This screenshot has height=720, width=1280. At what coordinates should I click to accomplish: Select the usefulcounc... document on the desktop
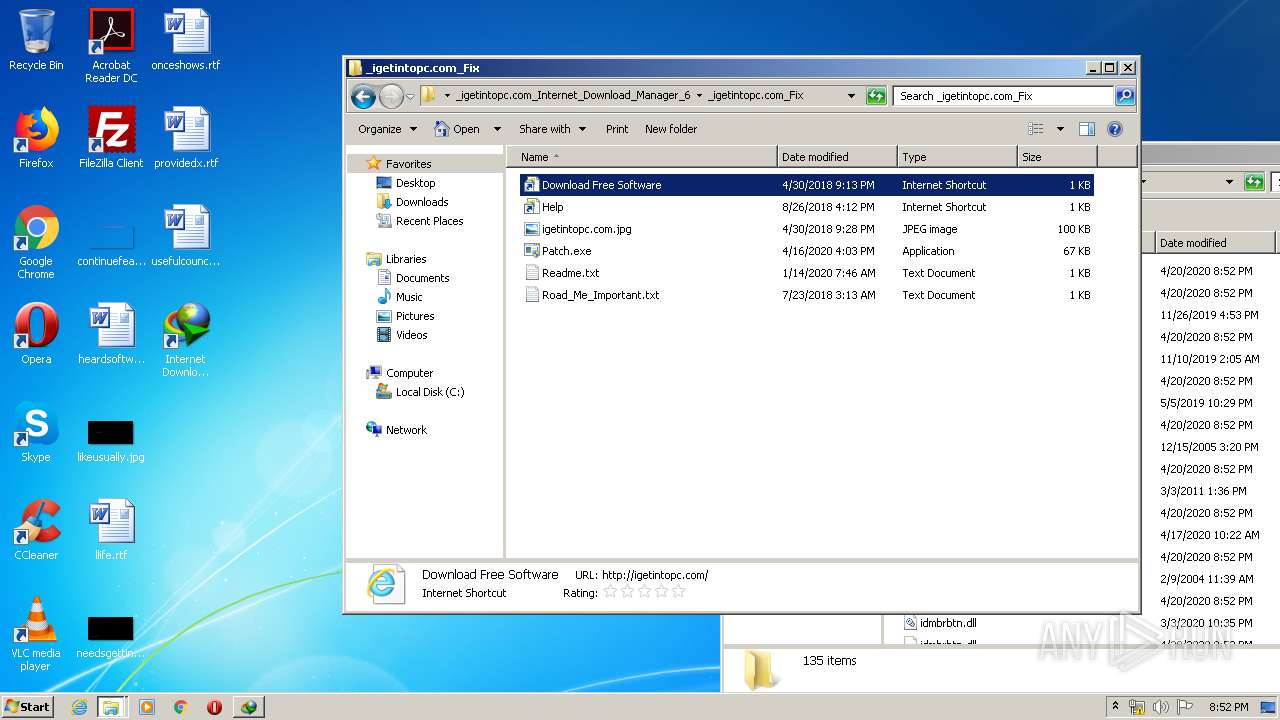pyautogui.click(x=186, y=236)
